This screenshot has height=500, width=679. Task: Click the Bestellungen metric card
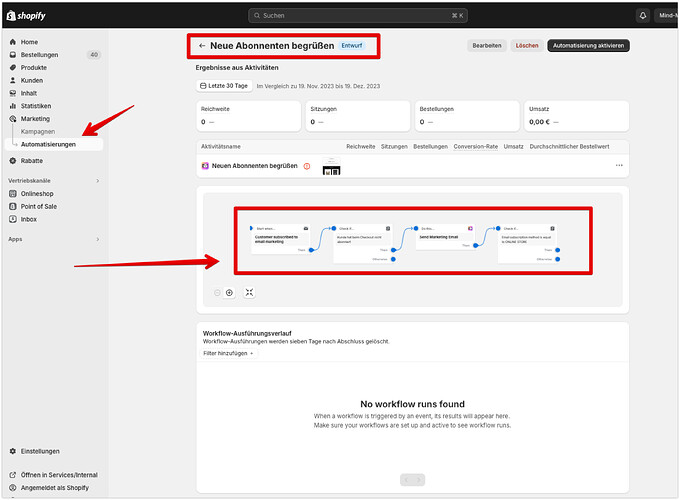point(467,116)
